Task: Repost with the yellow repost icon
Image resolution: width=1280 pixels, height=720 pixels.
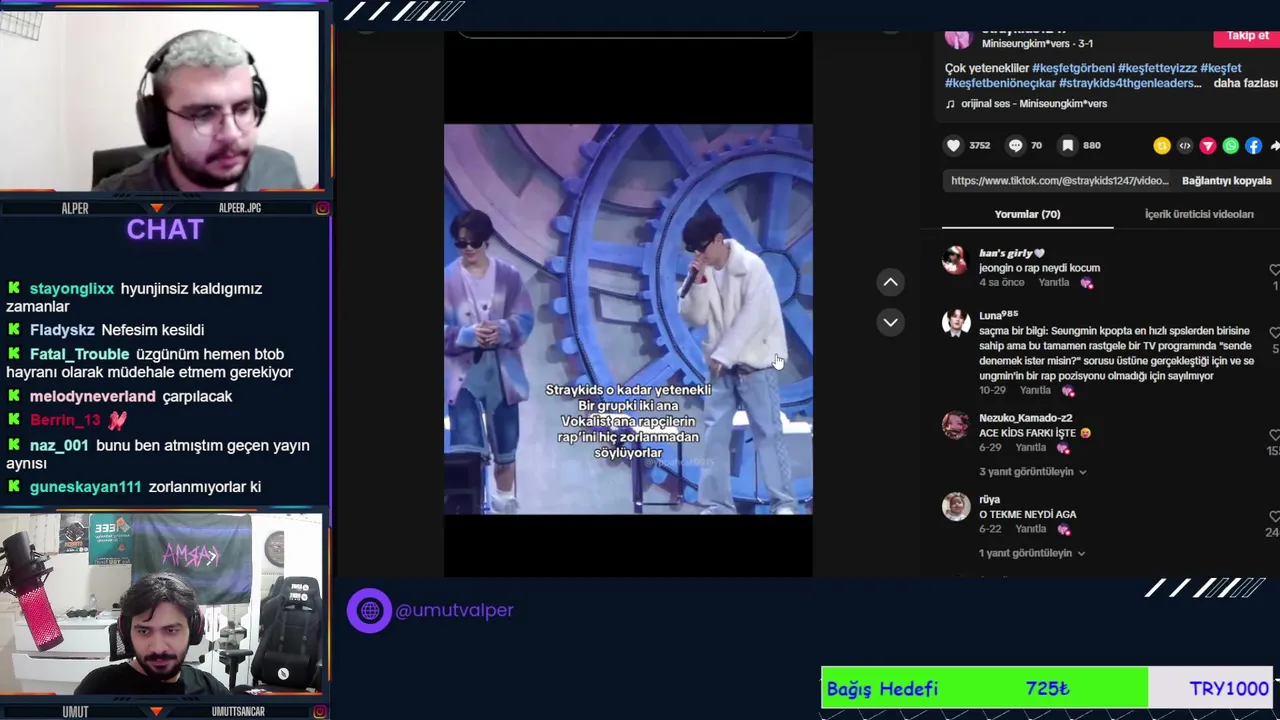Action: click(1162, 146)
